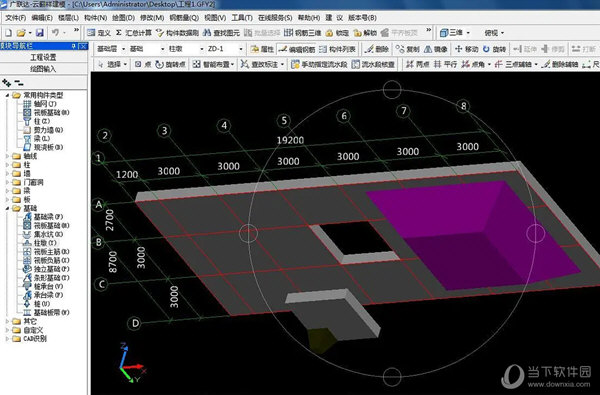The width and height of the screenshot is (600, 395).
Task: Select 剪力墙(Q) in the tree
Action: point(43,130)
